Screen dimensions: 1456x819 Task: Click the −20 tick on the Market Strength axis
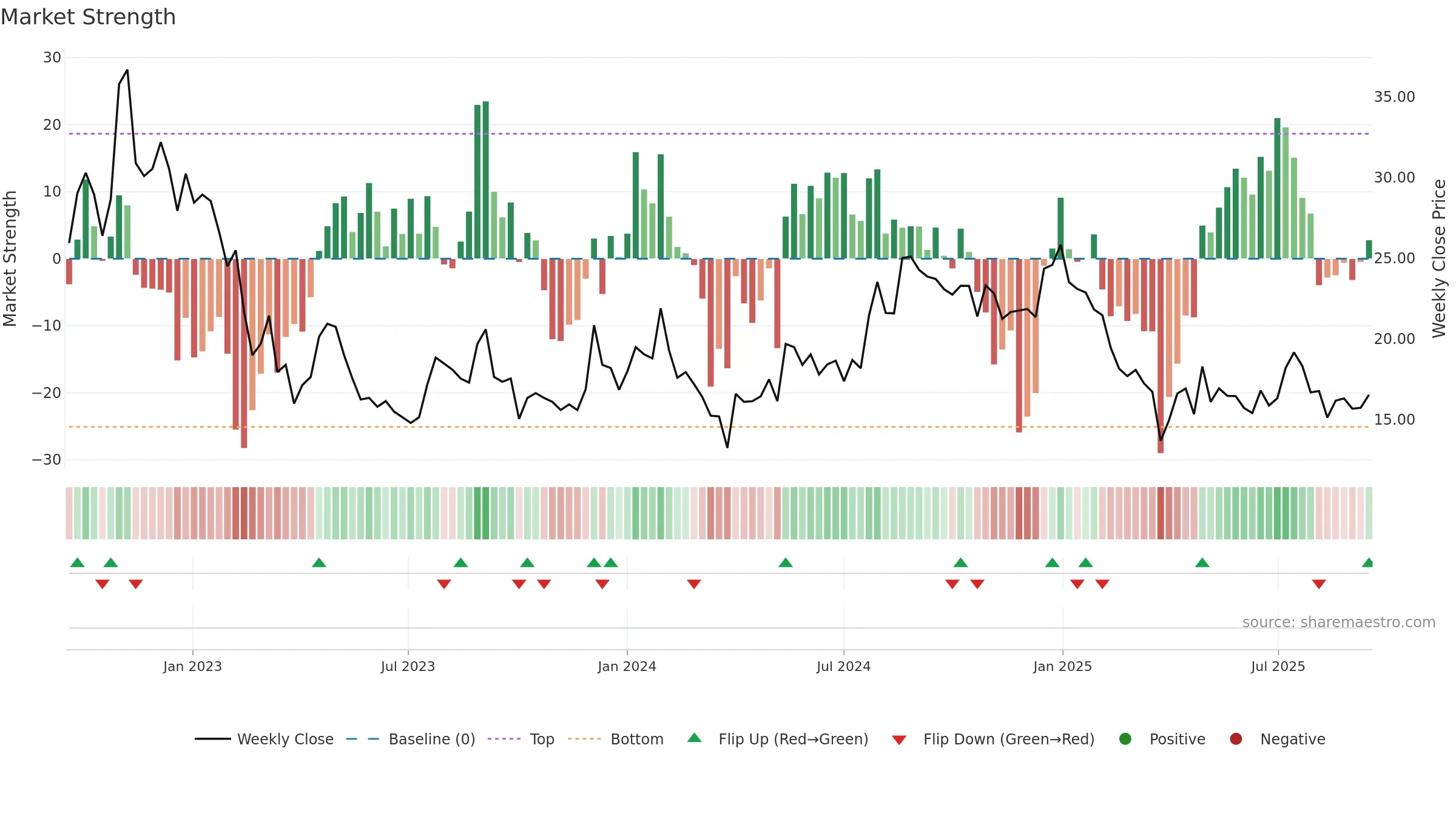pos(47,393)
